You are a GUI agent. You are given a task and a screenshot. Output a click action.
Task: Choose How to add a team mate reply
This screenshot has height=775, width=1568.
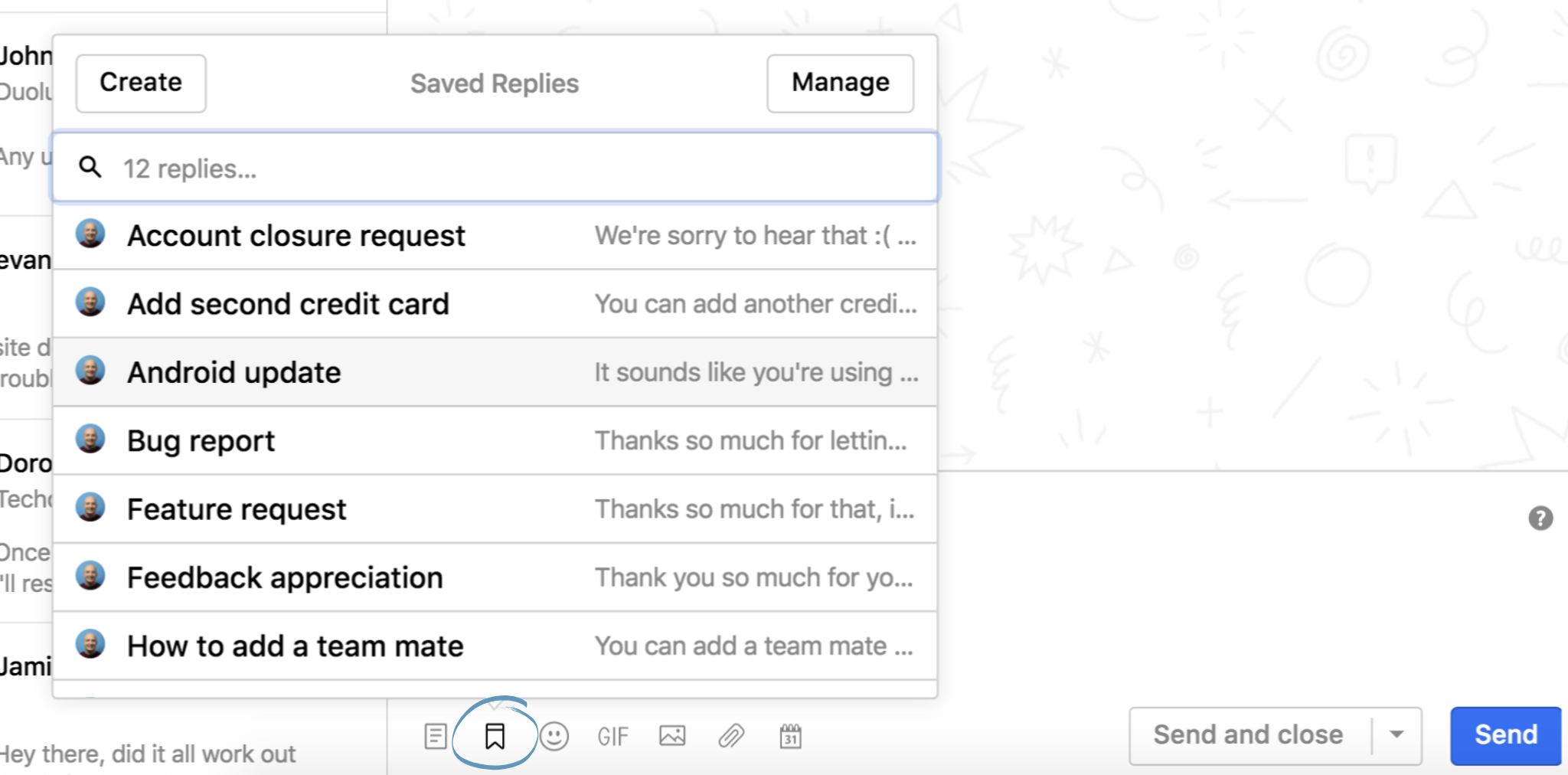click(x=495, y=646)
